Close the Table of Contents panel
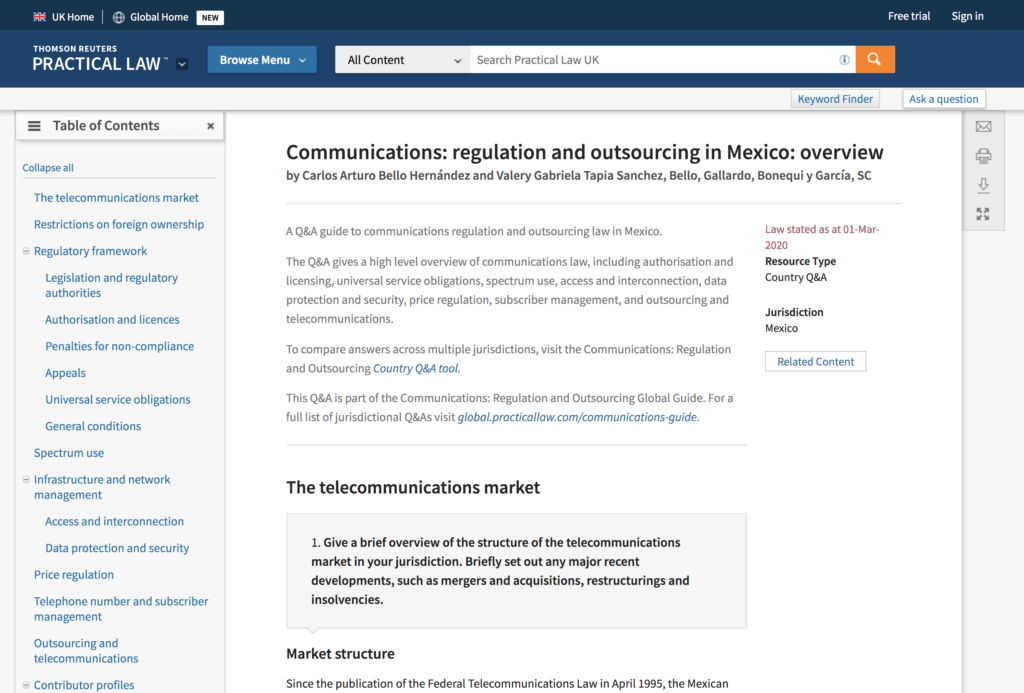Image resolution: width=1024 pixels, height=693 pixels. [x=210, y=126]
